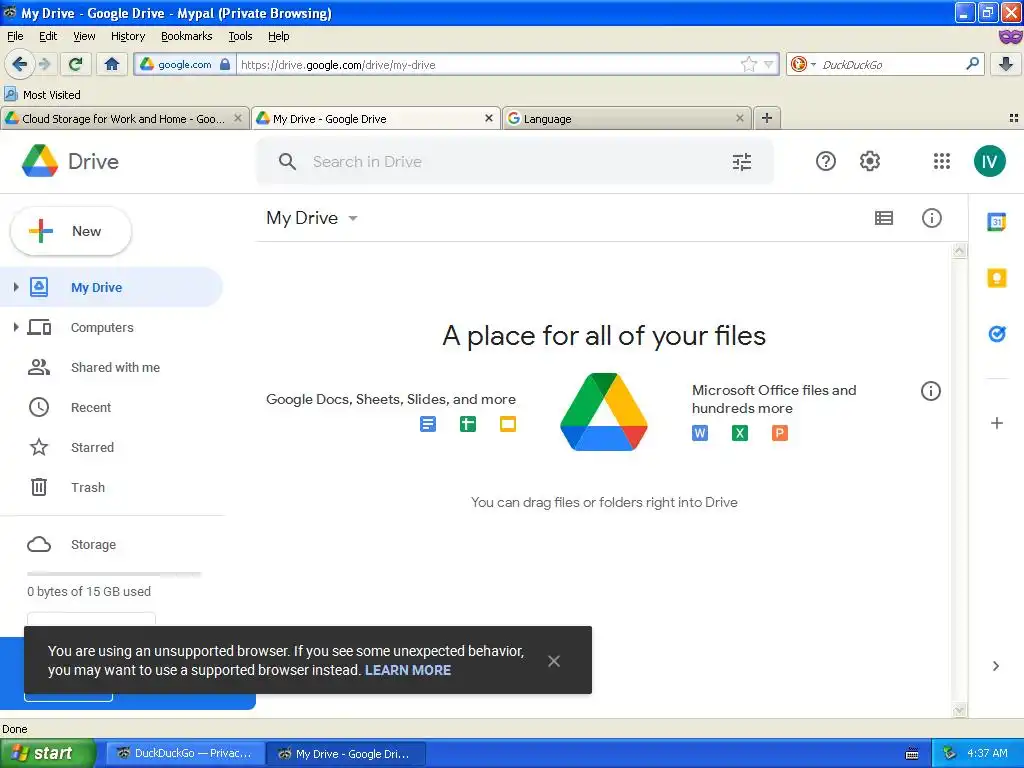
Task: Open Drive Settings gear icon
Action: 869,161
